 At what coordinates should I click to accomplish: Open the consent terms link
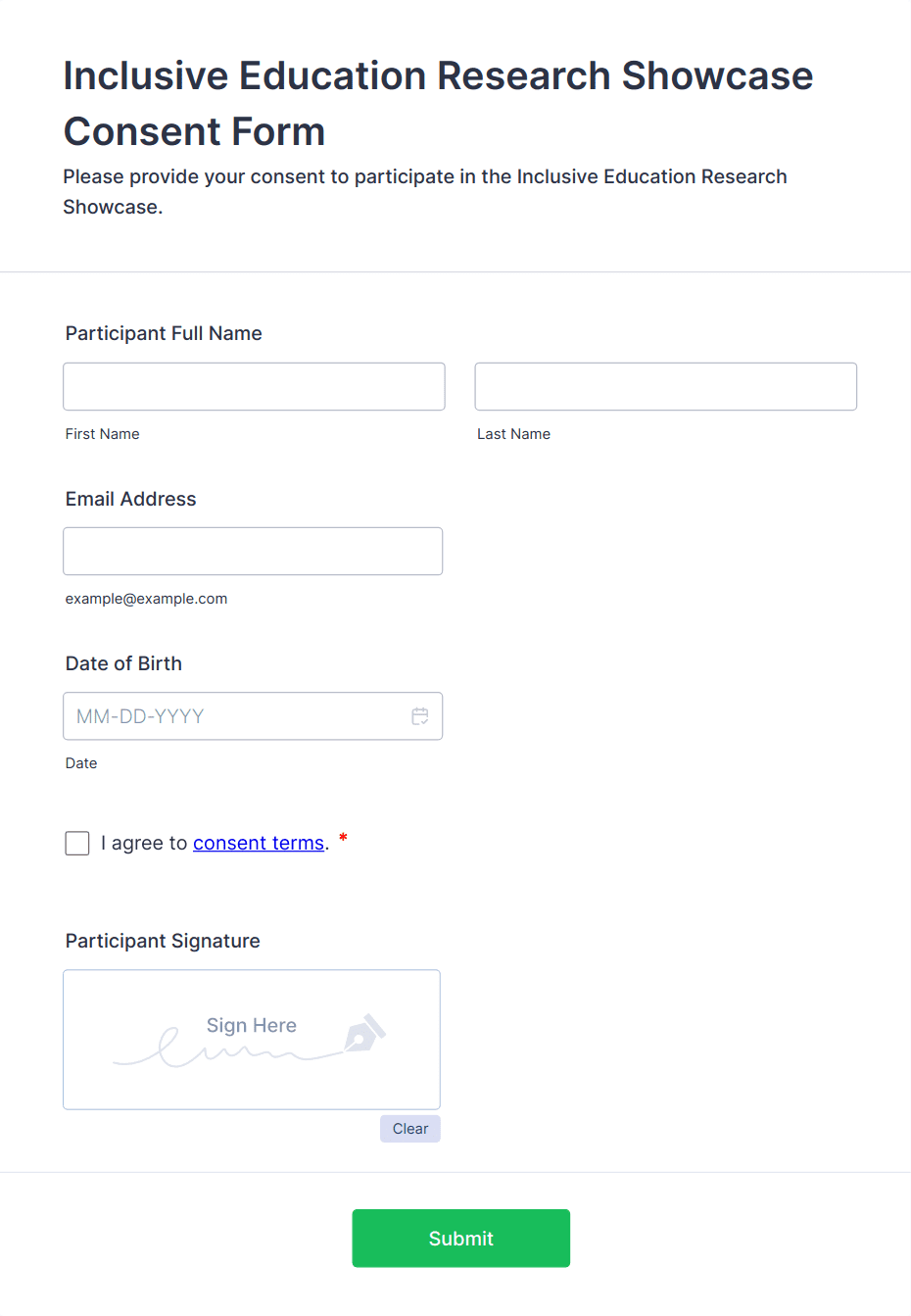[x=259, y=843]
